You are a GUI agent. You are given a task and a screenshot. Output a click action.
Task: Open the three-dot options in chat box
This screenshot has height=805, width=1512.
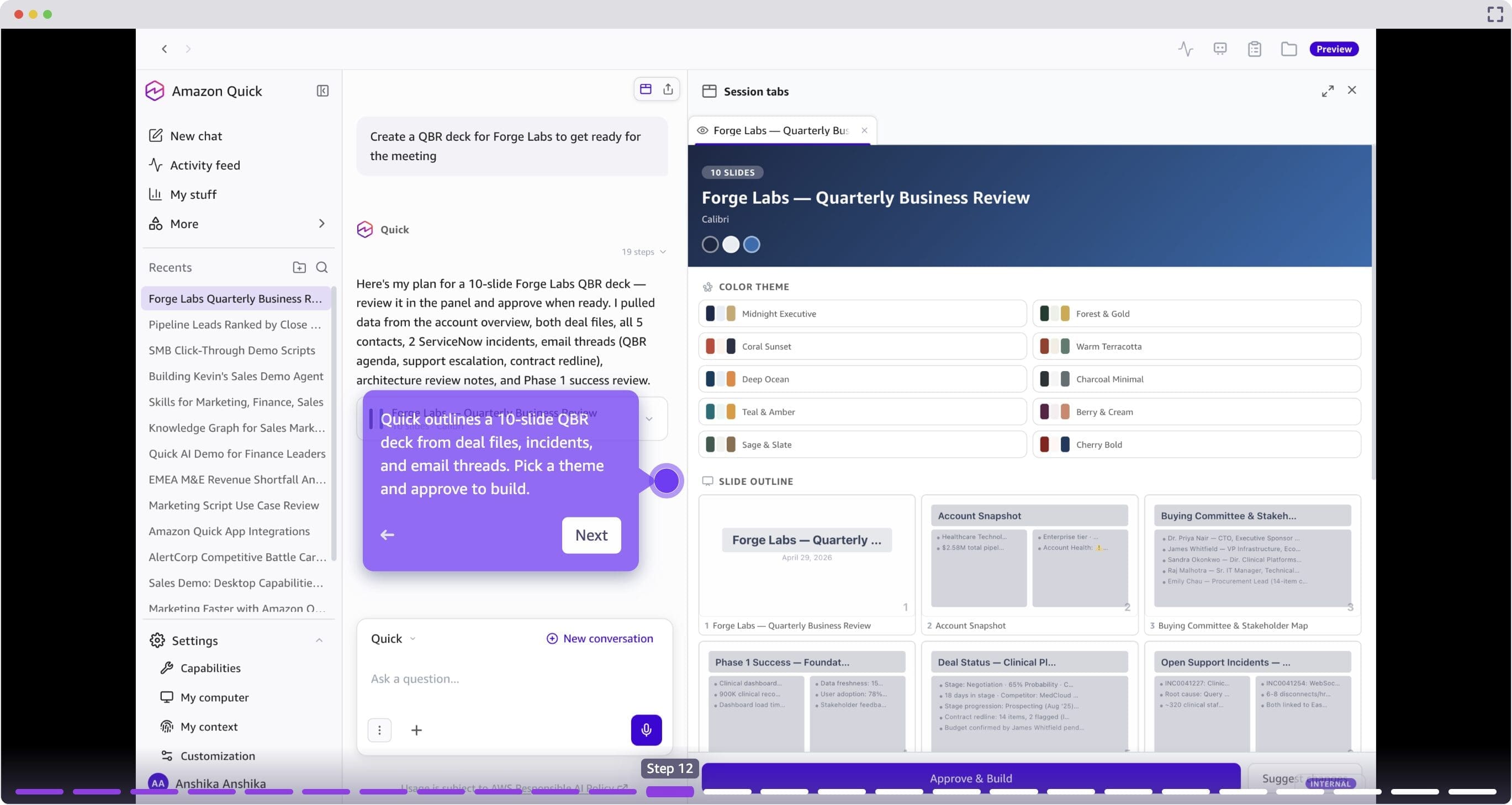379,729
